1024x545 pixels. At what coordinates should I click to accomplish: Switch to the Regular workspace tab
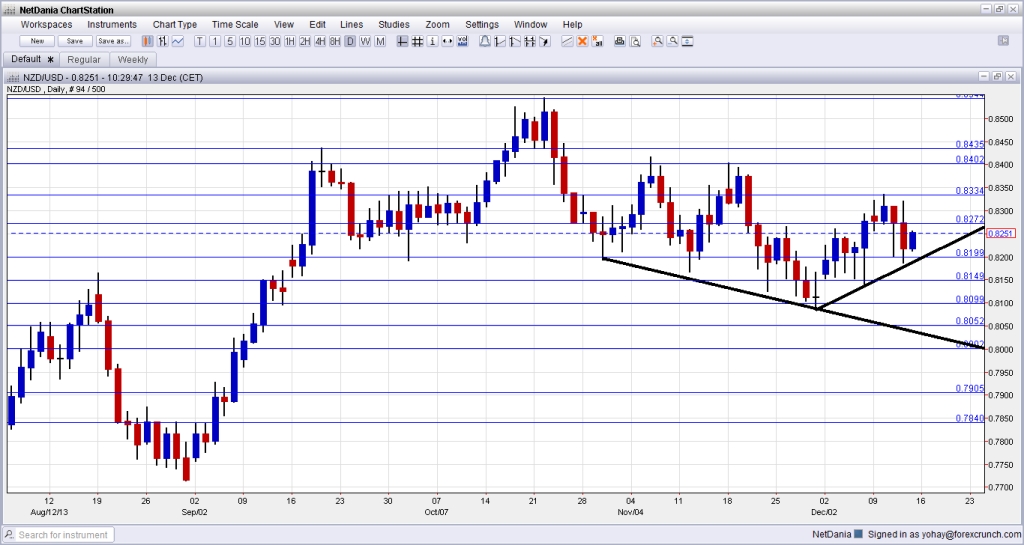(84, 59)
